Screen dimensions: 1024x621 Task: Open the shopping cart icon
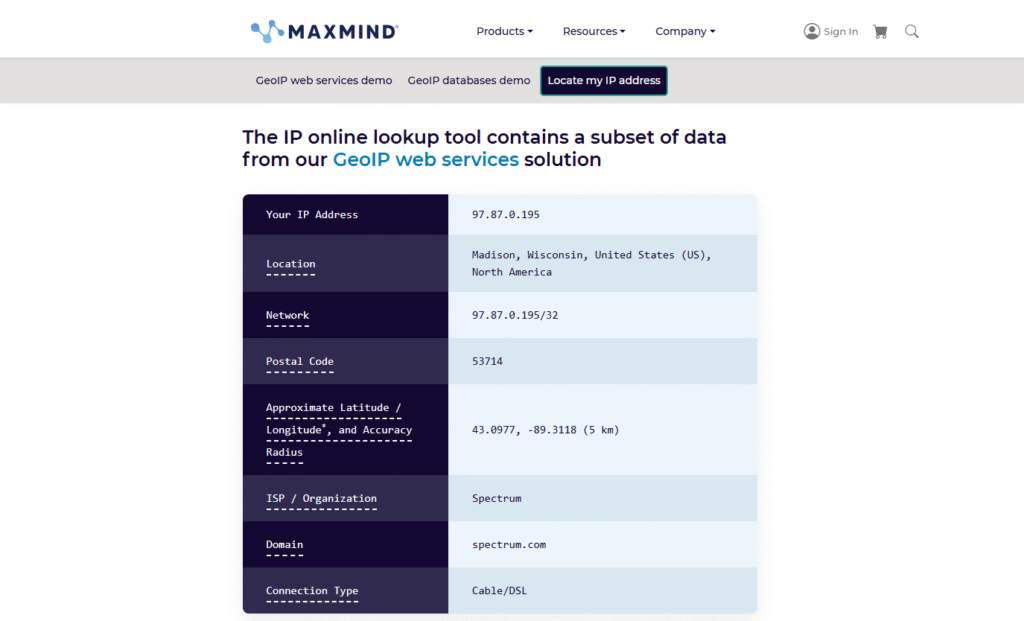[x=880, y=31]
